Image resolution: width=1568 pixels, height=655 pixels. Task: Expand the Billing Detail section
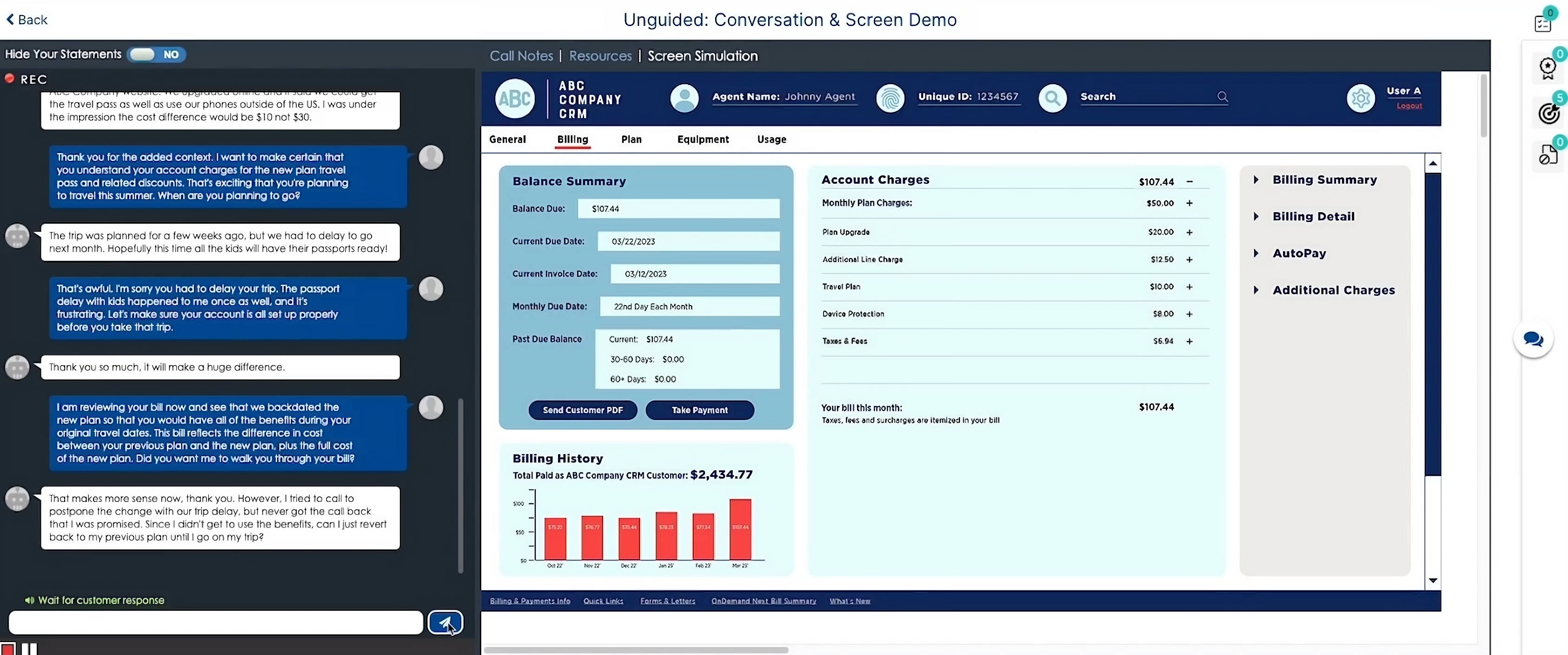(1313, 216)
